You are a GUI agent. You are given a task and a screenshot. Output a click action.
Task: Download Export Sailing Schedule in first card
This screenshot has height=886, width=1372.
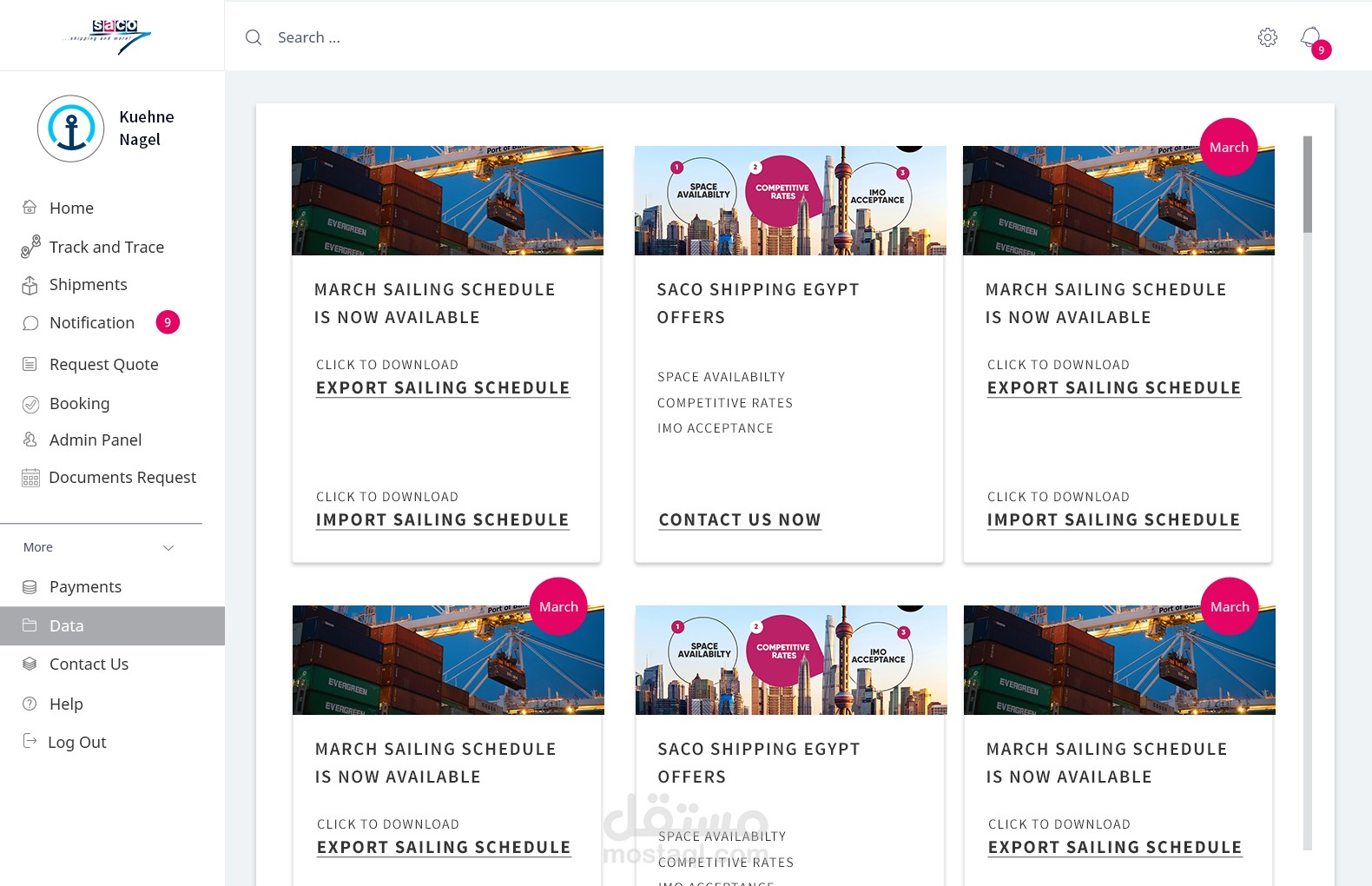(x=443, y=387)
